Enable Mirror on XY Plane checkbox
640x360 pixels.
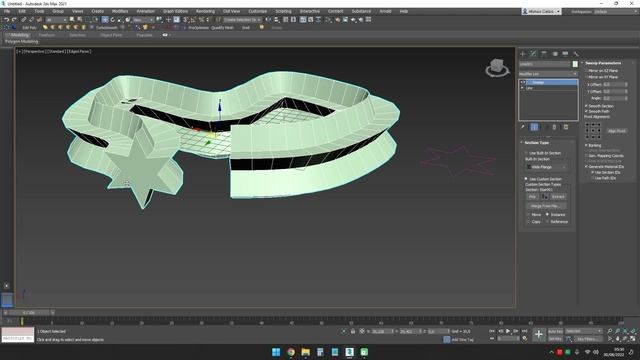click(587, 77)
